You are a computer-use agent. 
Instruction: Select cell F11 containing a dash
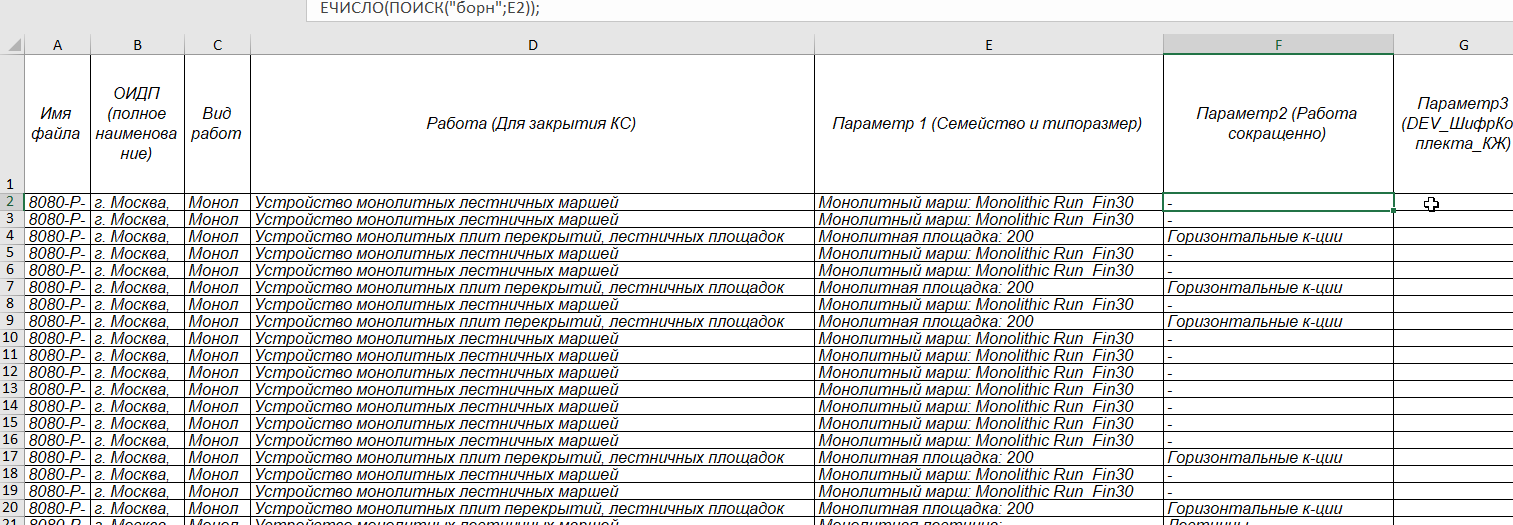point(1278,355)
